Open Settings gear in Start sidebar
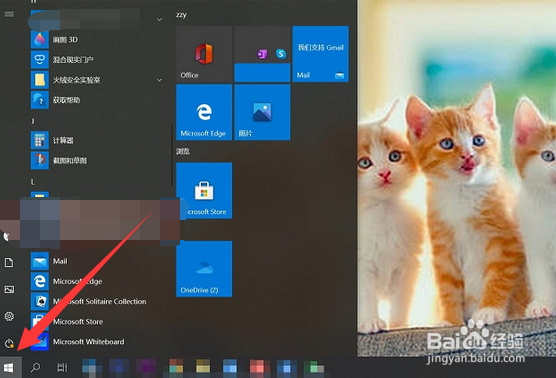556x378 pixels. tap(9, 316)
